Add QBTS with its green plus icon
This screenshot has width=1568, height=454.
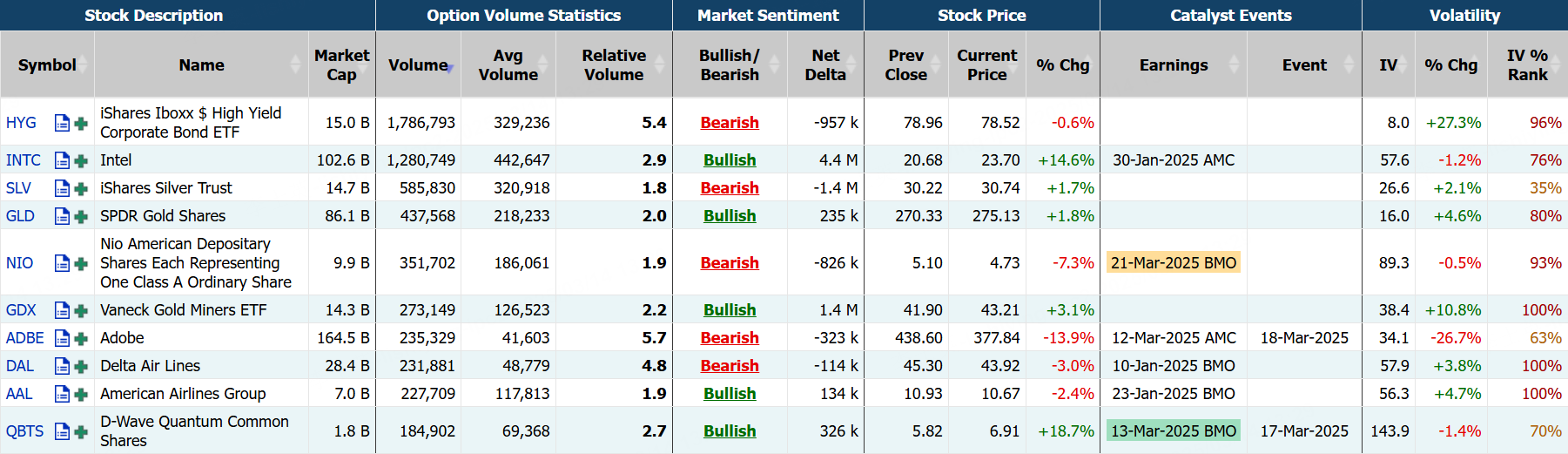pos(81,431)
